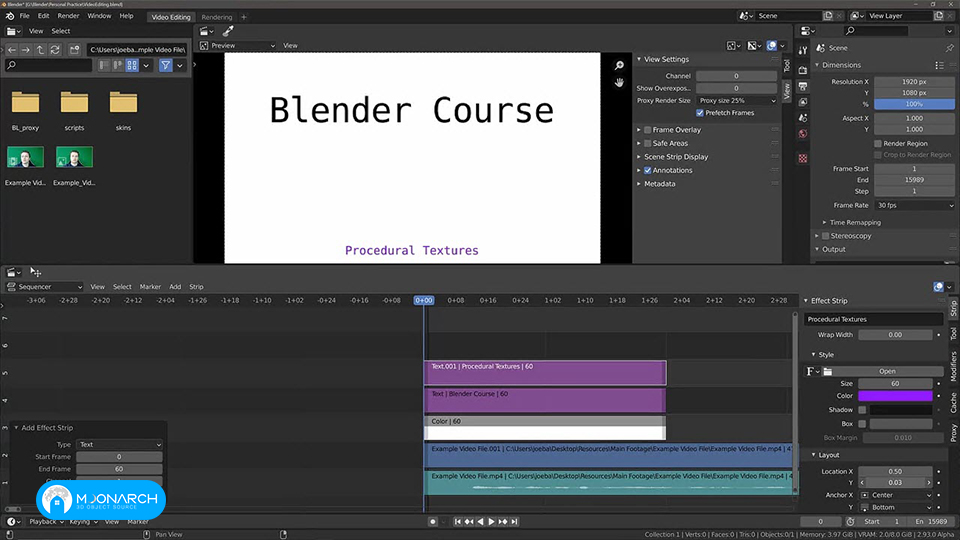Toggle file filtering funnel icon

pos(165,65)
